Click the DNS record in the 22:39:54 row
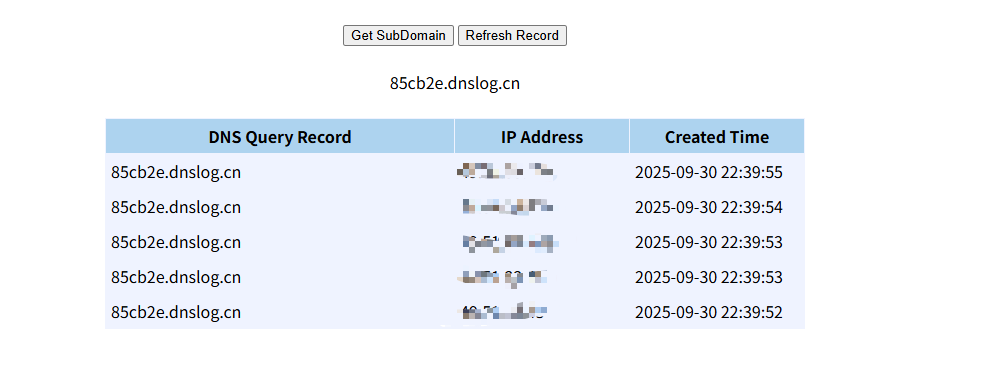This screenshot has width=986, height=375. click(x=176, y=207)
